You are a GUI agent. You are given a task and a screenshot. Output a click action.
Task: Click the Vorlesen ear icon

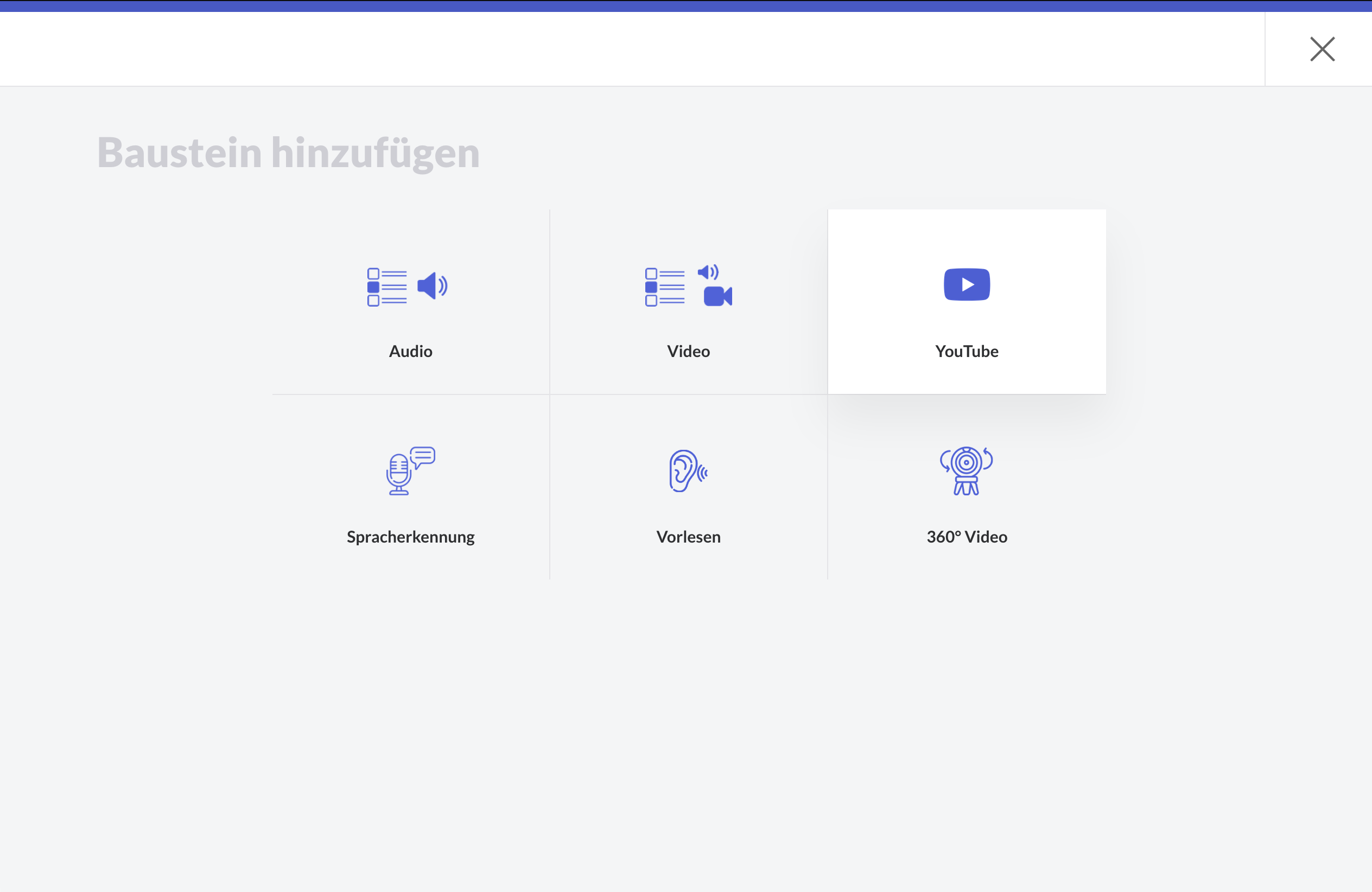(x=685, y=471)
